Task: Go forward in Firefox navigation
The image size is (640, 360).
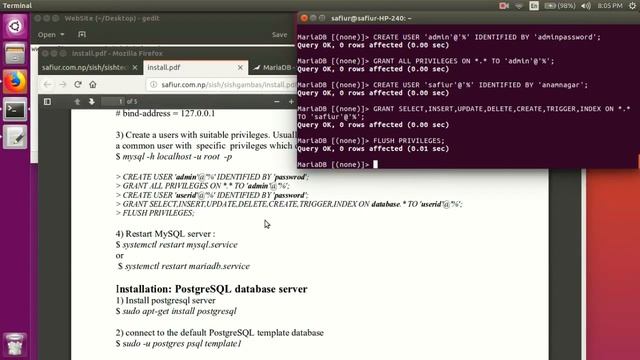Action: click(x=62, y=84)
